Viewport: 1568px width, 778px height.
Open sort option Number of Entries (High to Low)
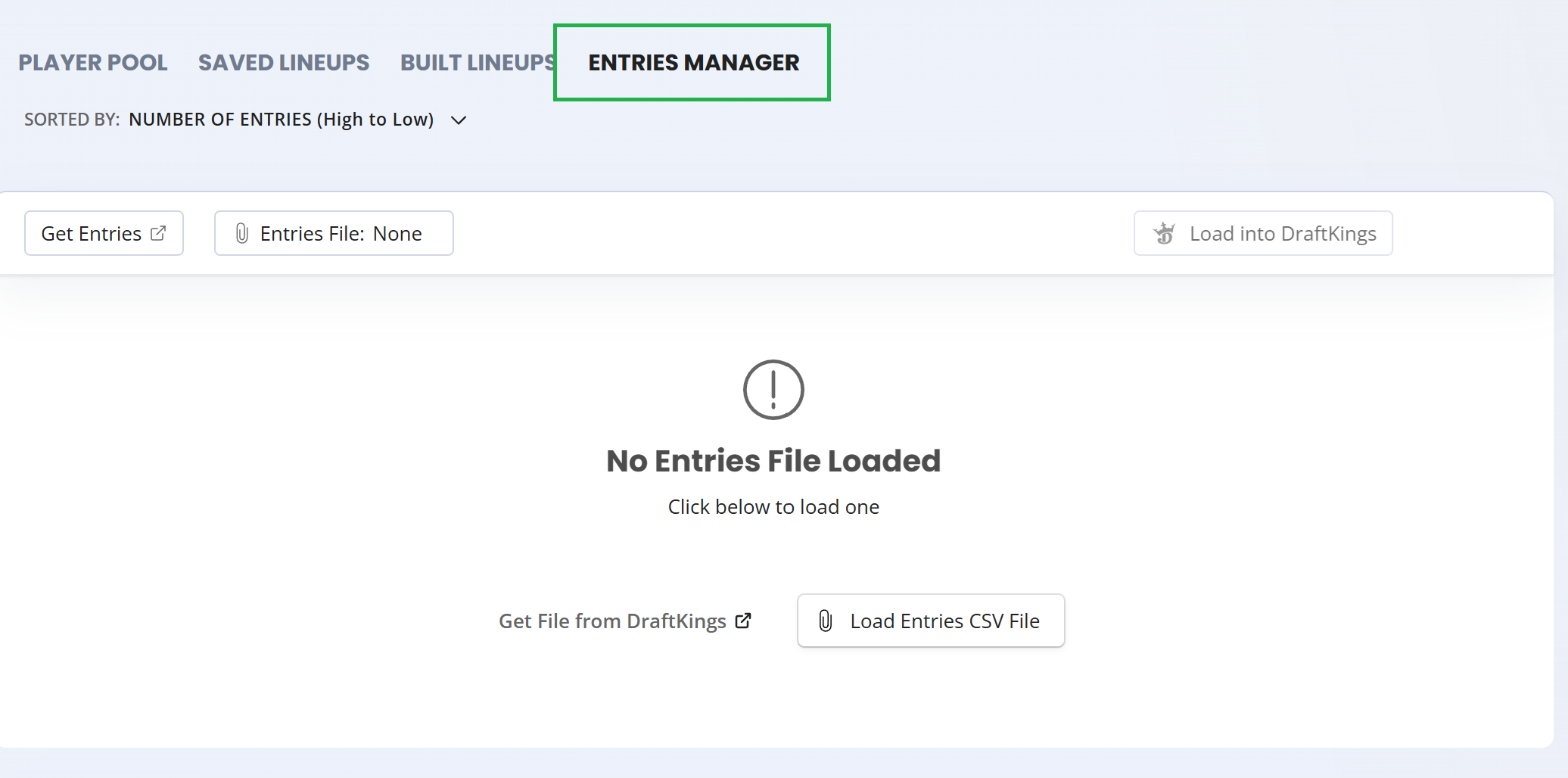(282, 120)
